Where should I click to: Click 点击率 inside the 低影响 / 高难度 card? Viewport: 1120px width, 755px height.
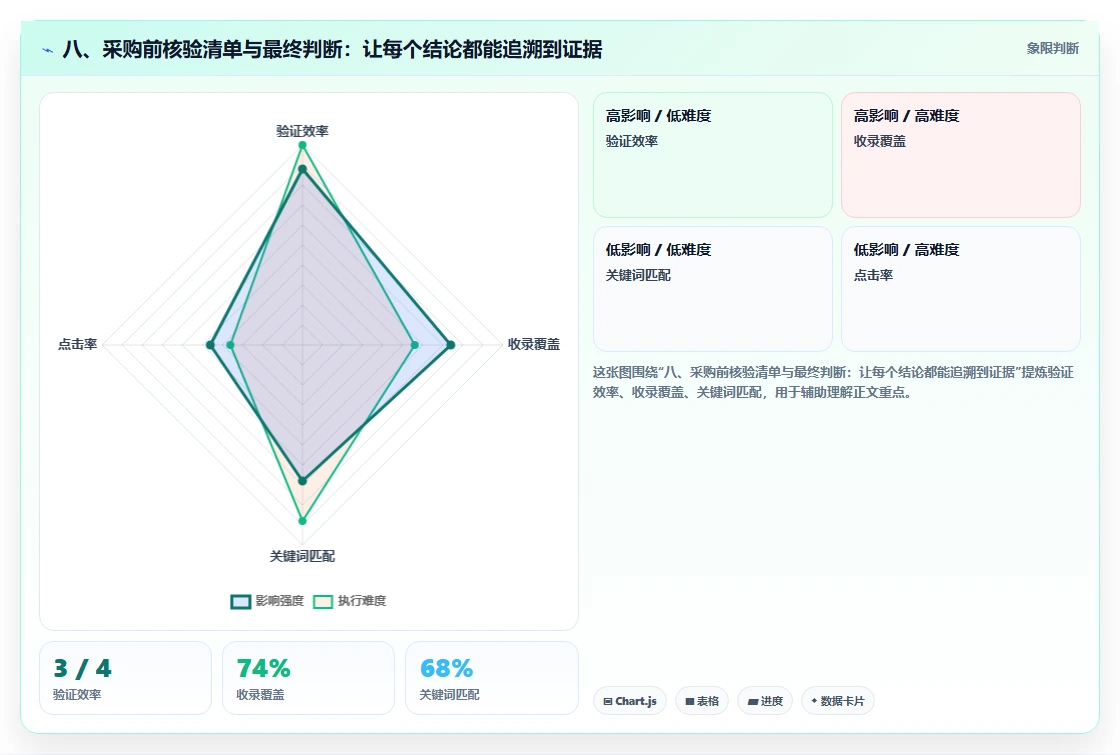click(x=873, y=275)
